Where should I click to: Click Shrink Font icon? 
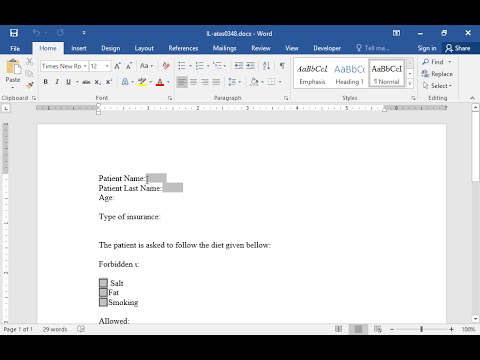pos(129,66)
